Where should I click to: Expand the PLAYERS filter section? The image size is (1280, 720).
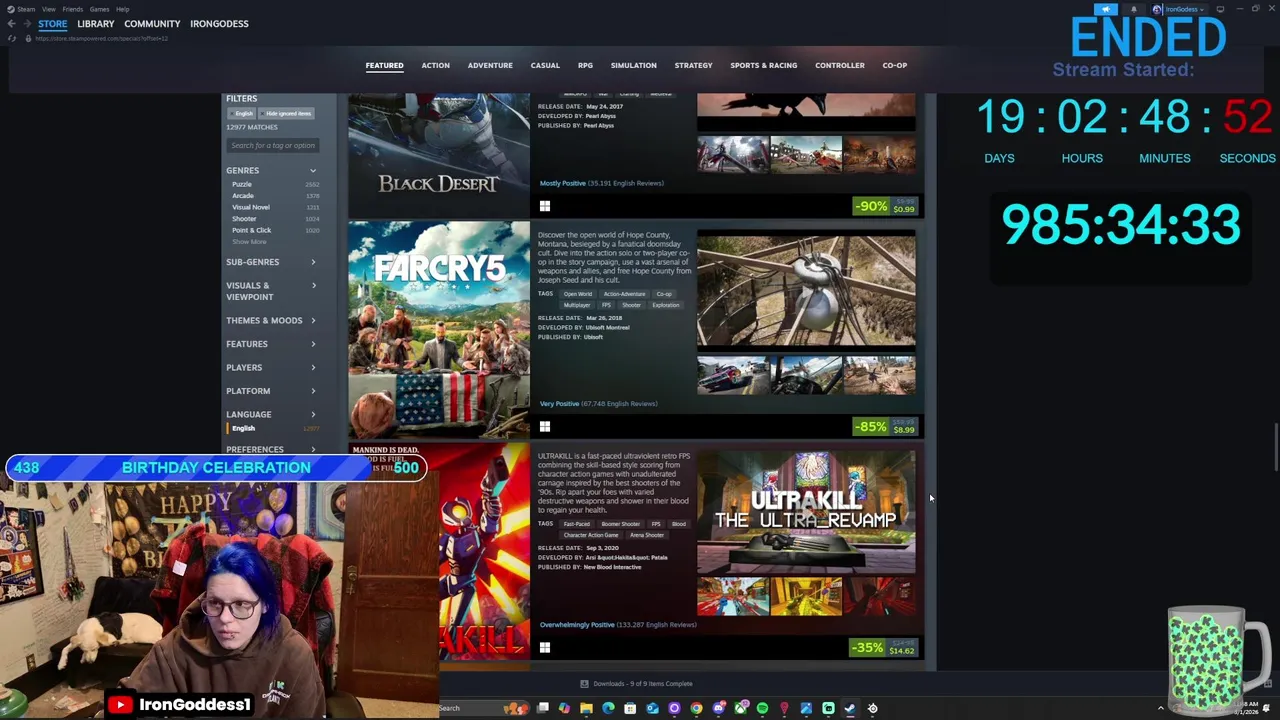click(272, 367)
